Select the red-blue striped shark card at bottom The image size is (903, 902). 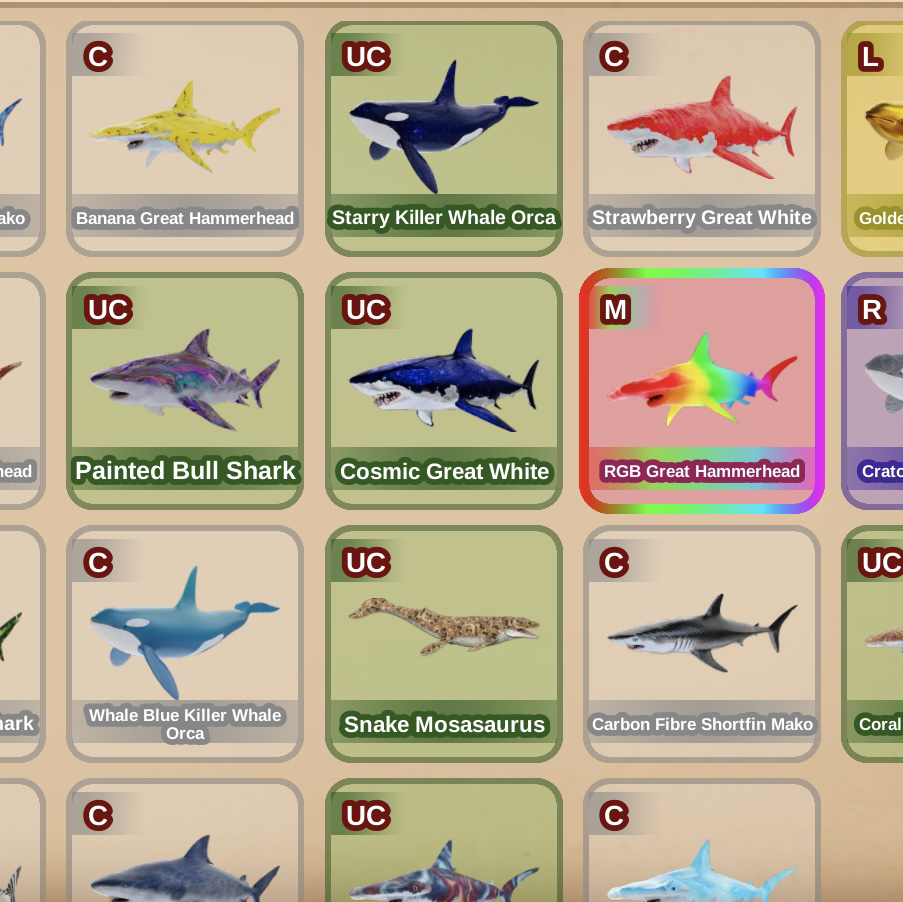coord(443,841)
